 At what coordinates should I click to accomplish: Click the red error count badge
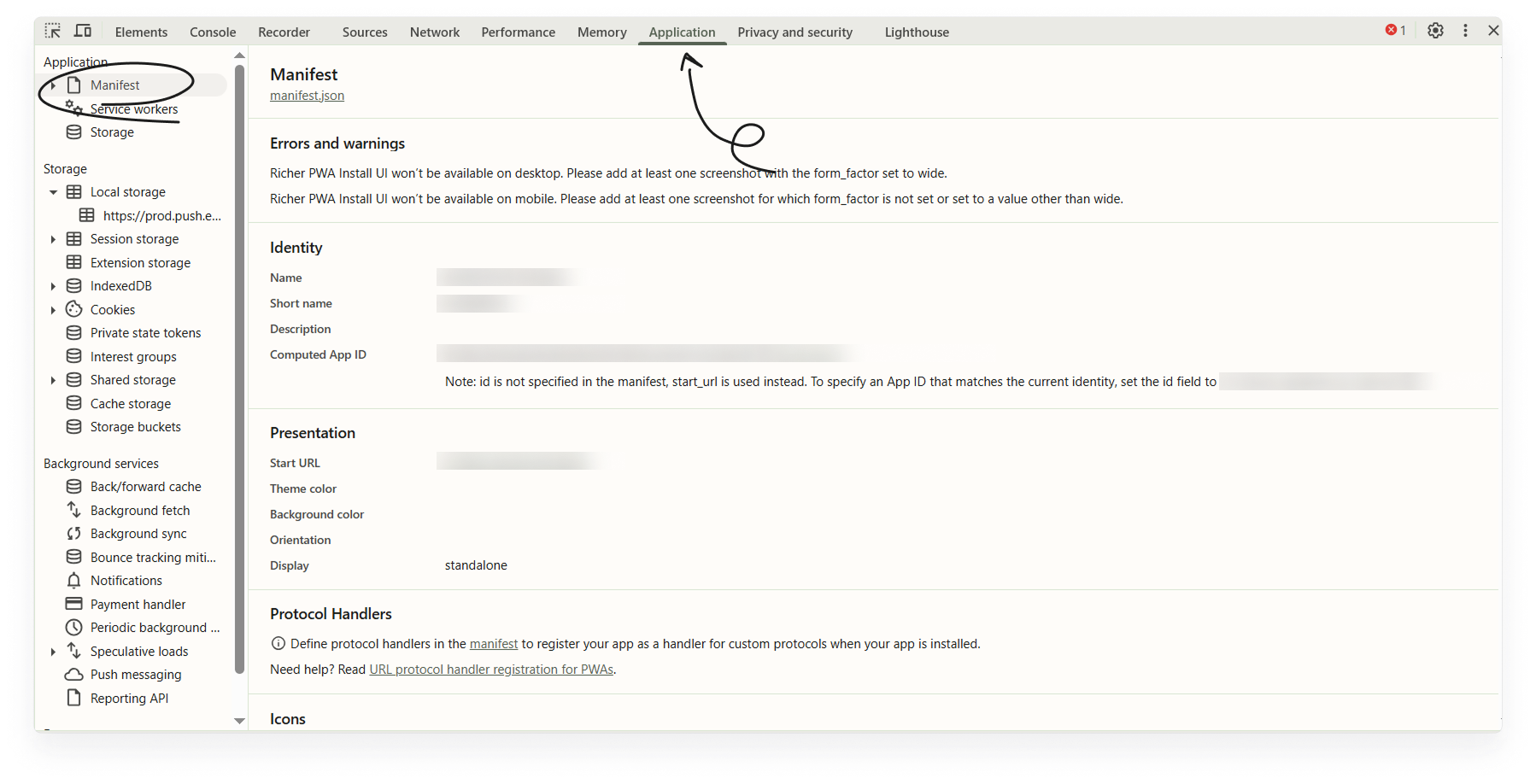(1395, 31)
